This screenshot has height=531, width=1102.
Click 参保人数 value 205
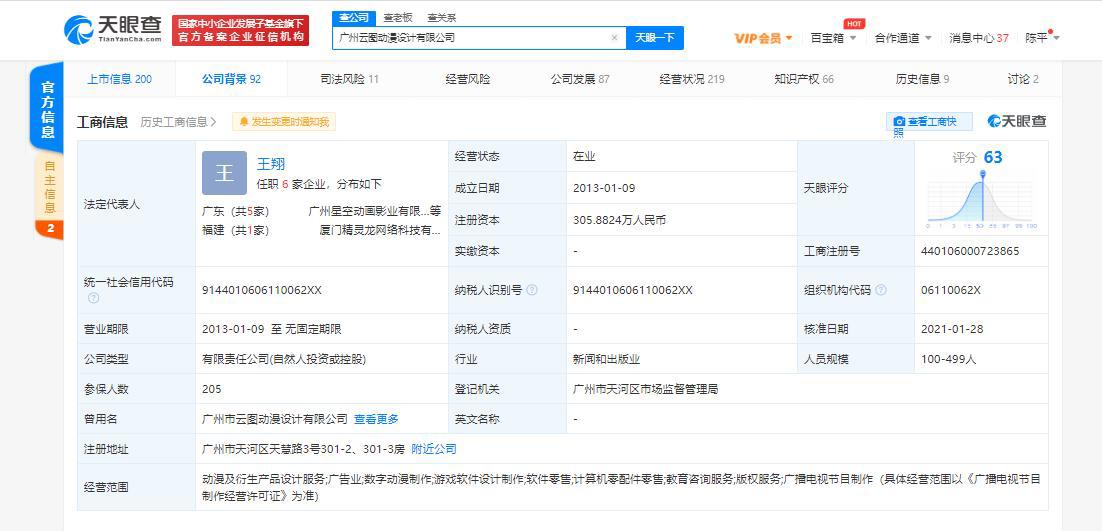click(x=211, y=389)
